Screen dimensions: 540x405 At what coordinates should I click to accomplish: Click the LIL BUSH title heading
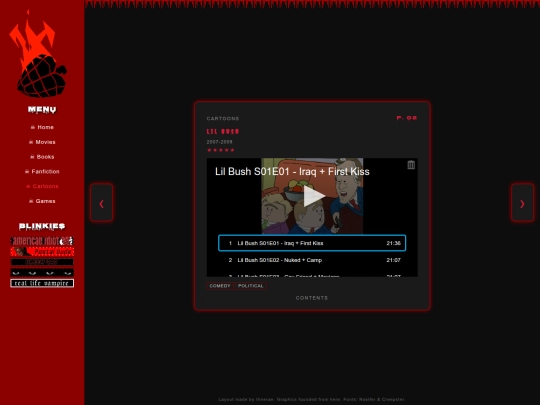(223, 132)
